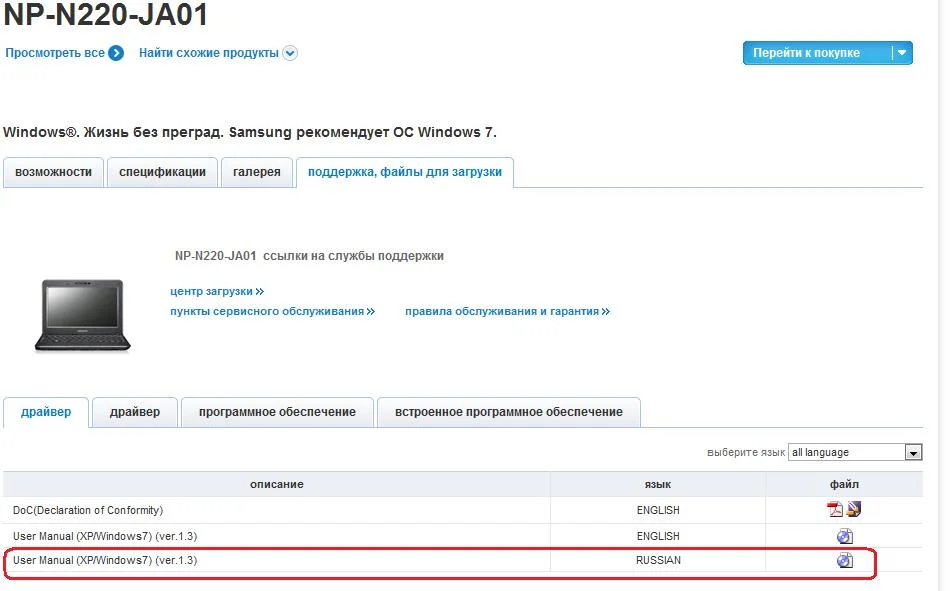Click ENGLISH cell in DoC row
This screenshot has height=591, width=951.
coord(658,510)
